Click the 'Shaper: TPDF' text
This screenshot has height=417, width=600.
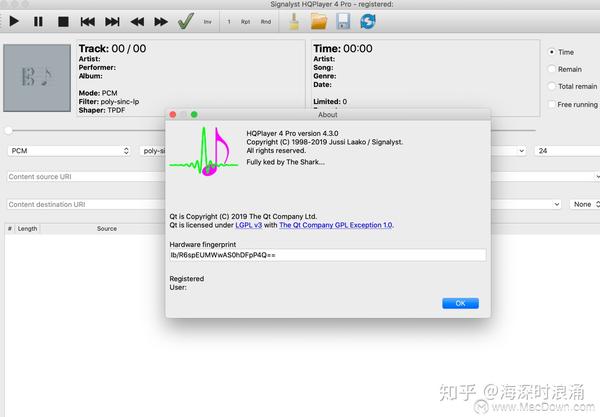pos(102,110)
